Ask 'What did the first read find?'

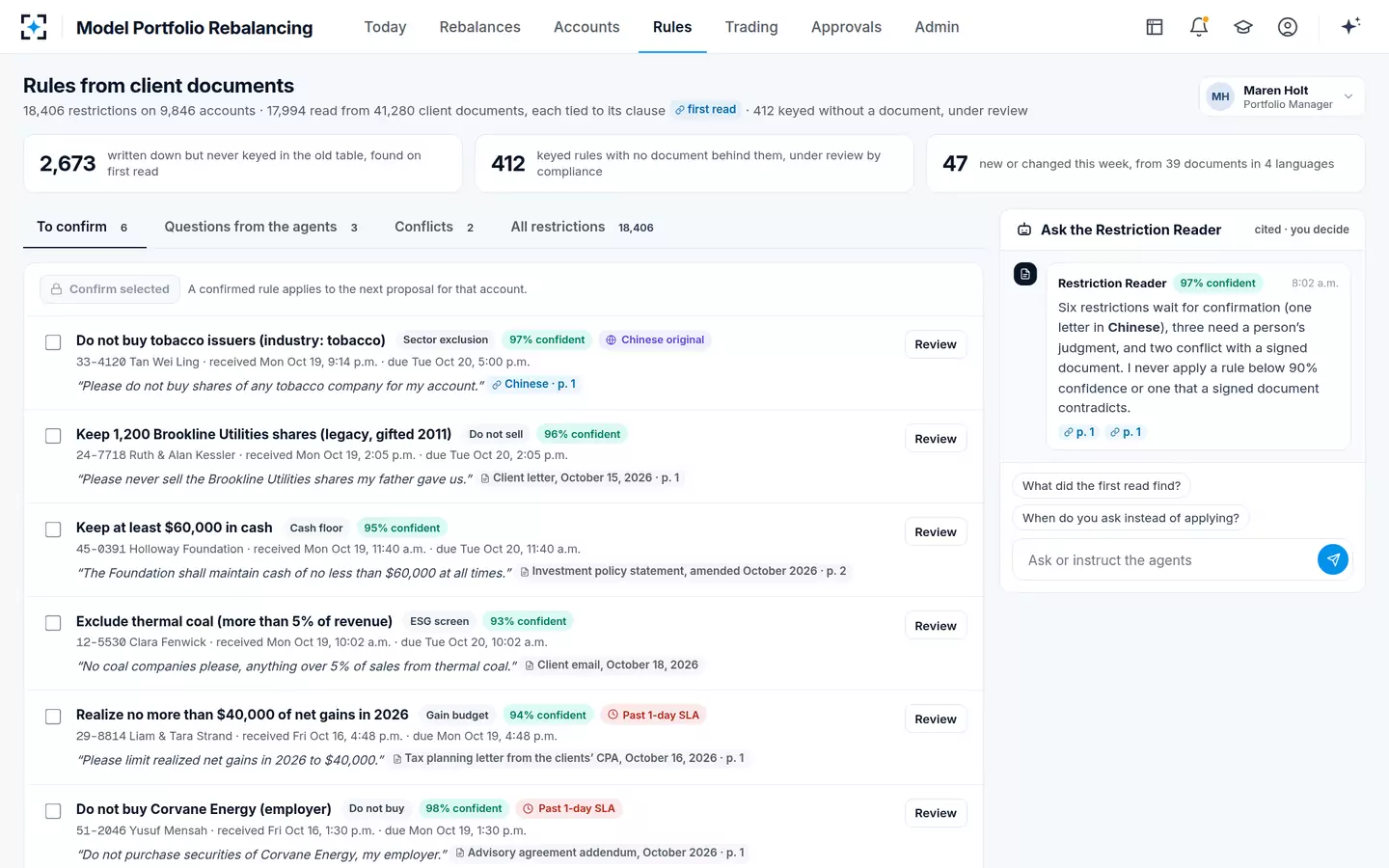(1102, 486)
